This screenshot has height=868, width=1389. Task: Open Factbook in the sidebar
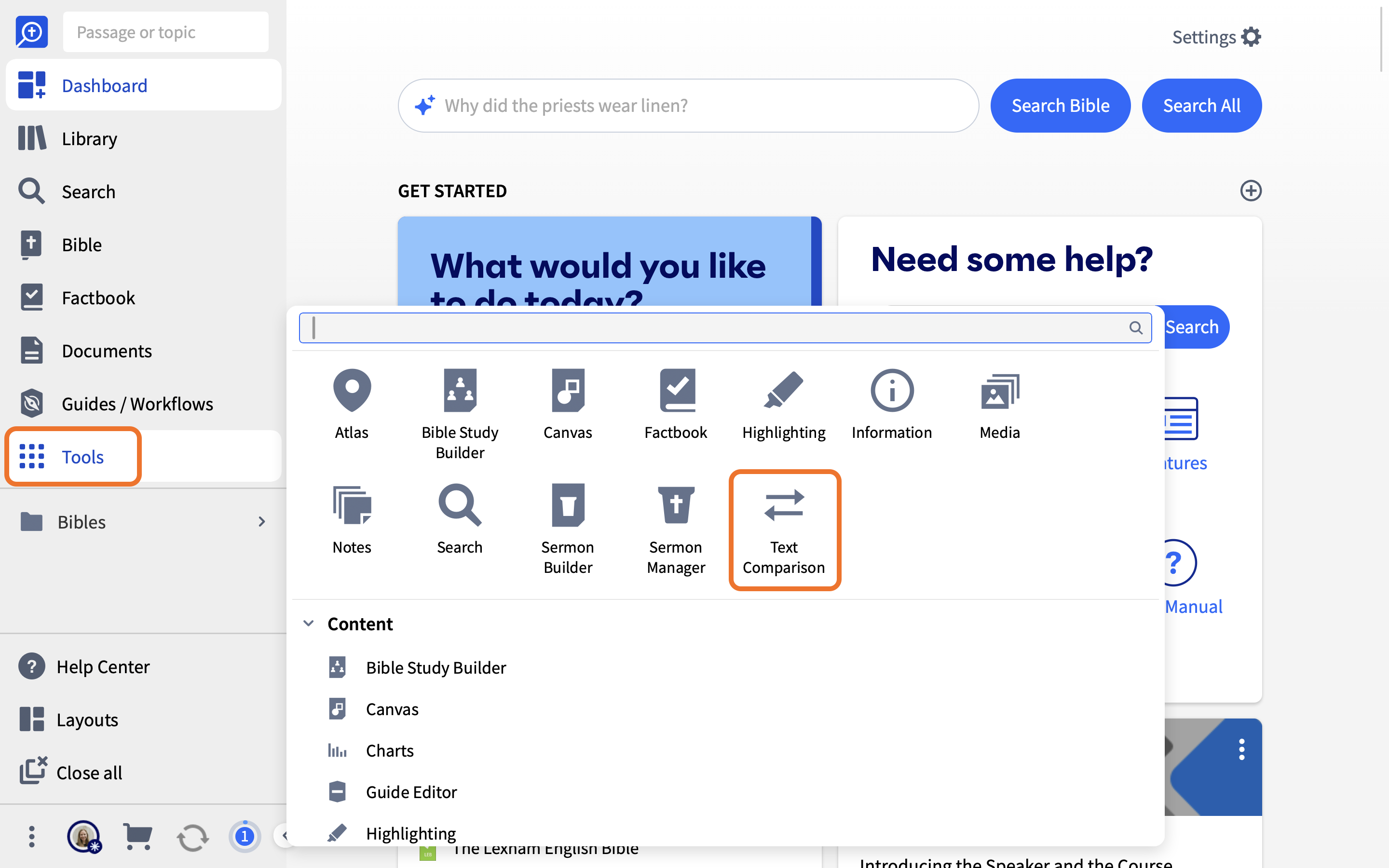(x=144, y=298)
